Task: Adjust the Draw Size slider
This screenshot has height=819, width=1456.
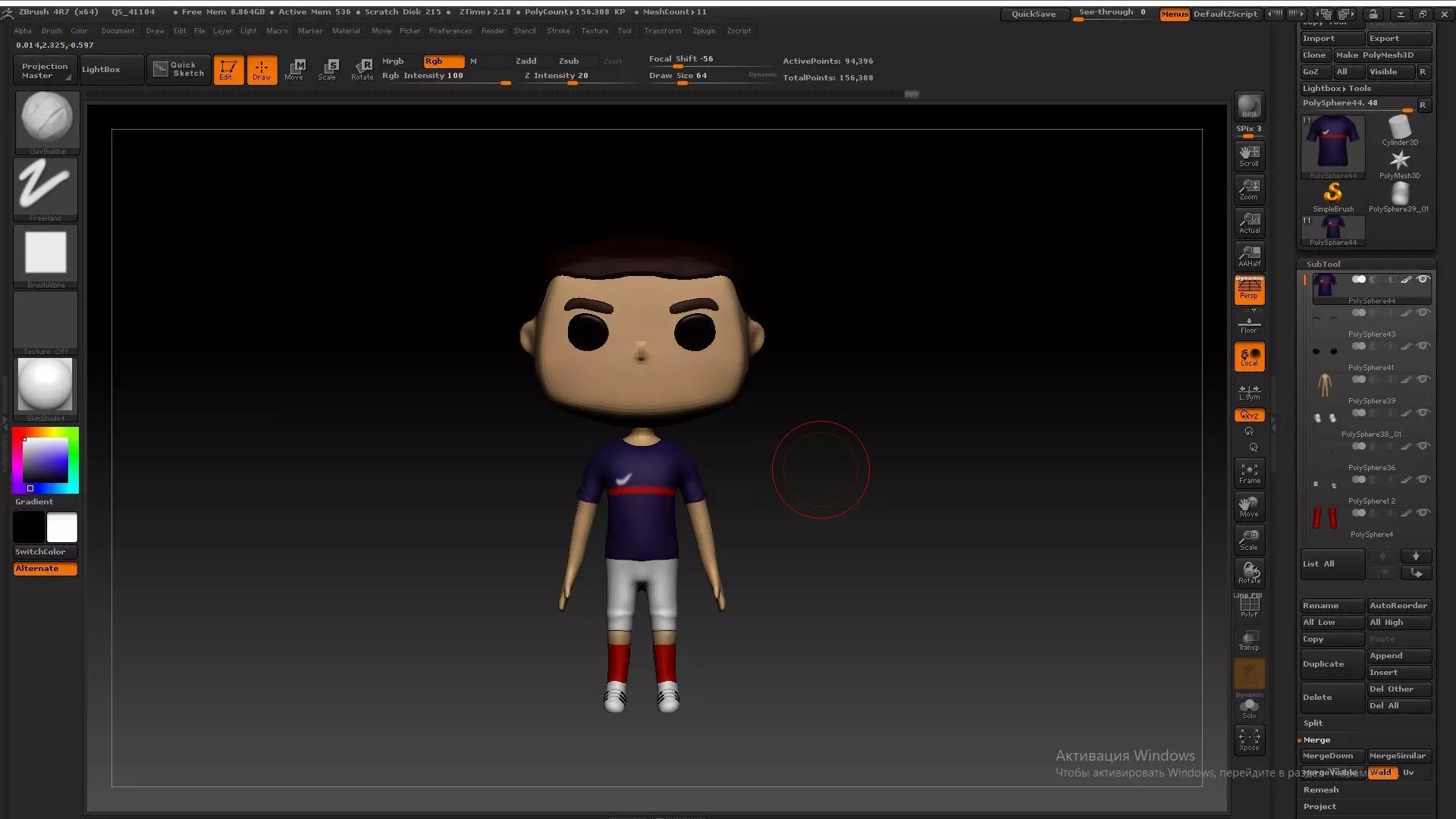Action: pyautogui.click(x=711, y=76)
